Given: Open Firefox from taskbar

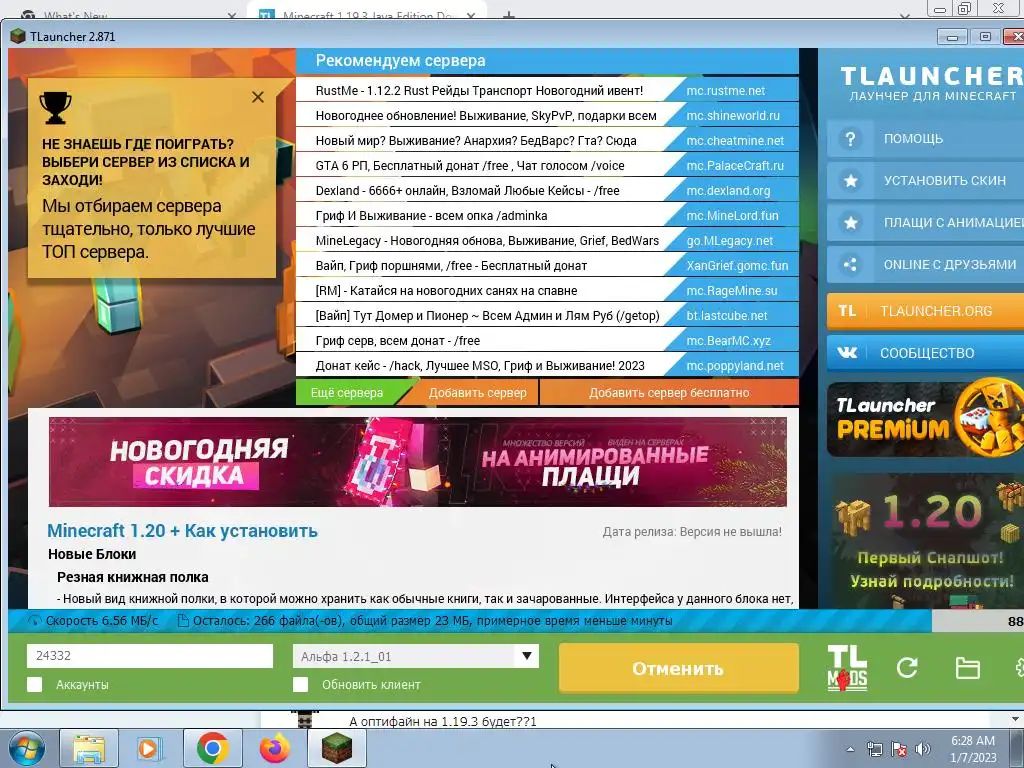Looking at the screenshot, I should point(274,748).
